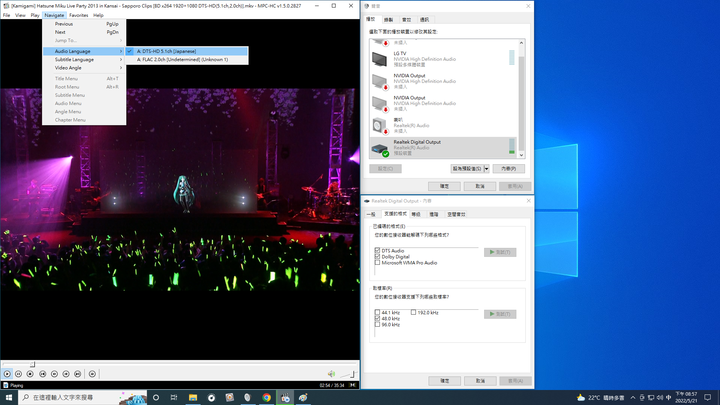Switch to the 等級 tab in Realtek properties
Image resolution: width=720 pixels, height=405 pixels.
tap(416, 214)
